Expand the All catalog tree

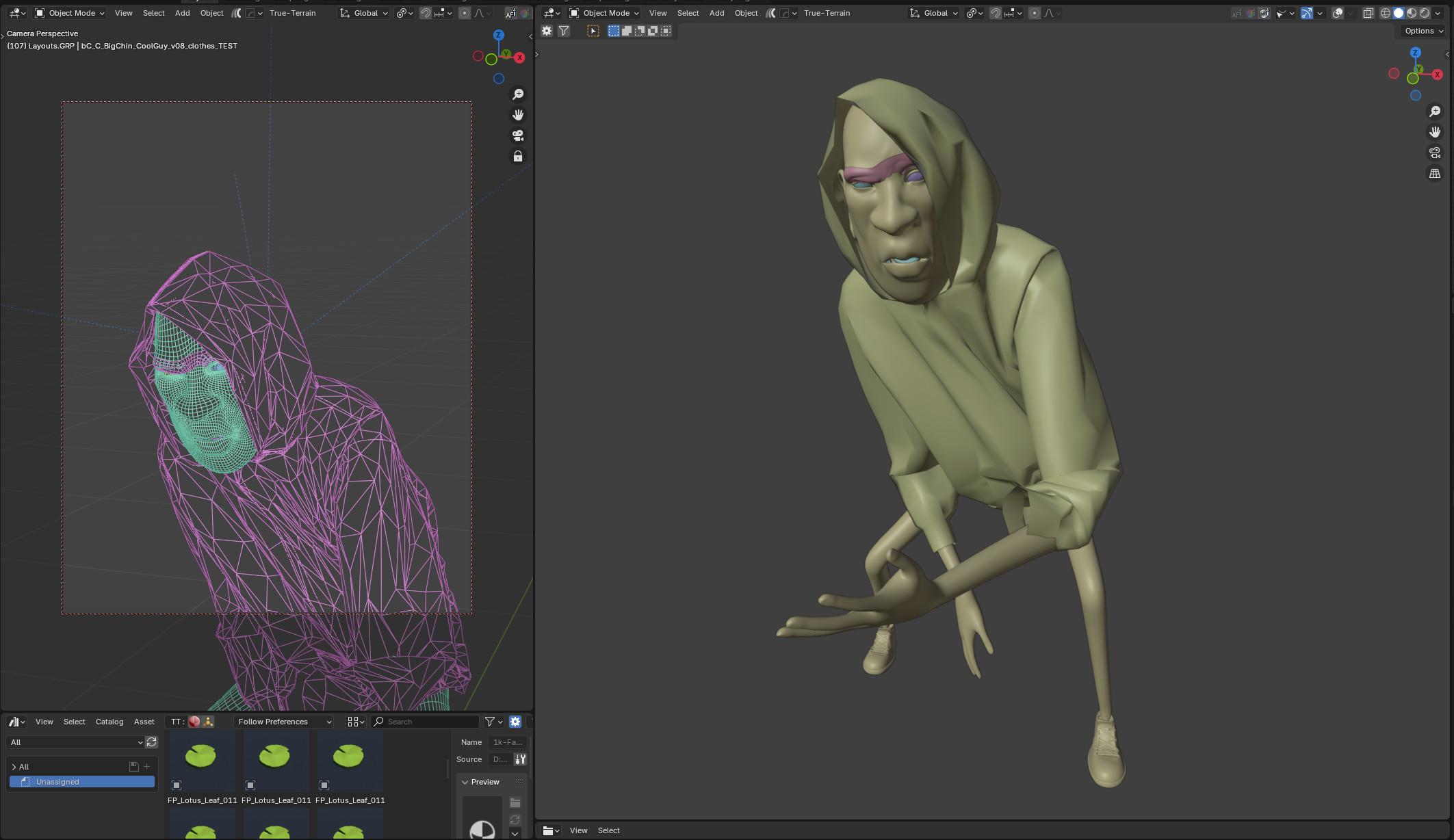pos(14,767)
